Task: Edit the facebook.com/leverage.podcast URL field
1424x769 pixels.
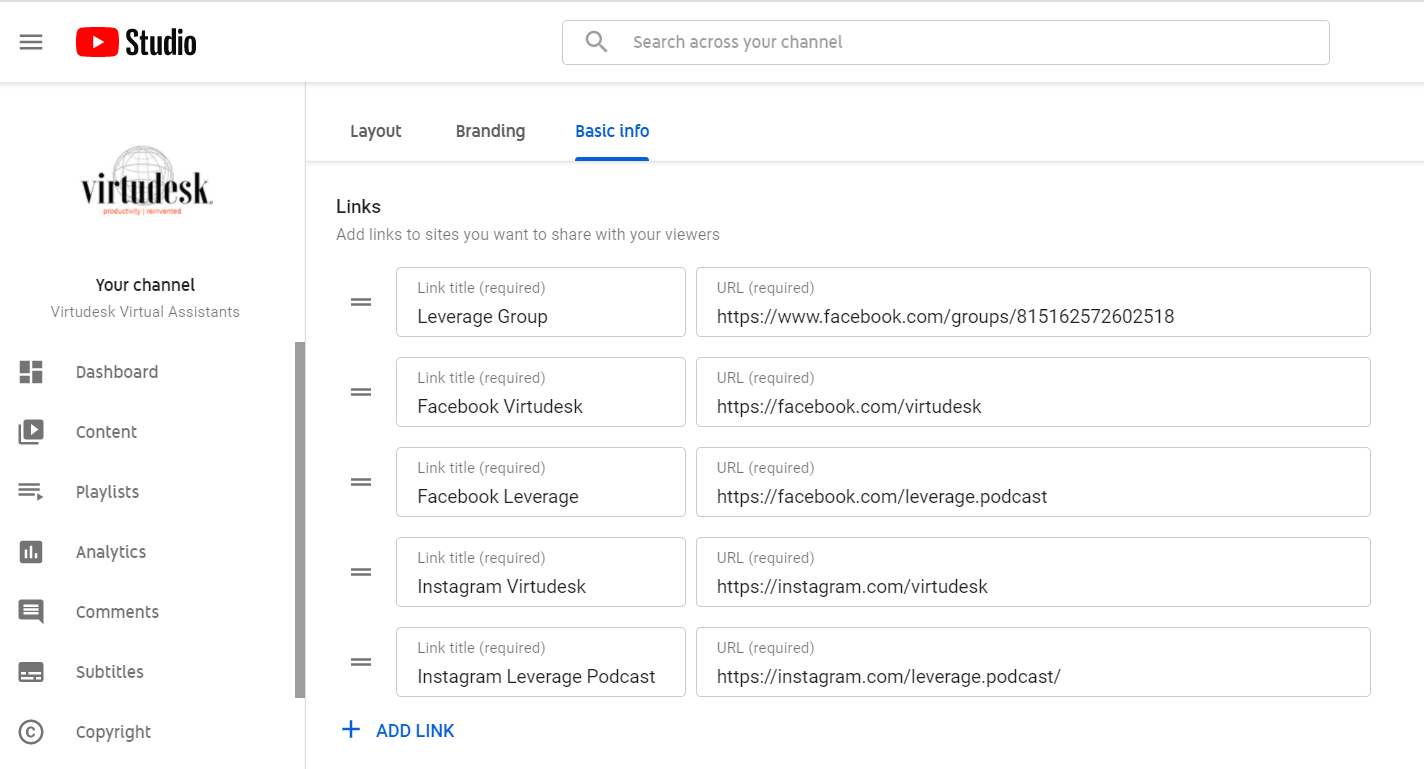Action: click(1033, 482)
